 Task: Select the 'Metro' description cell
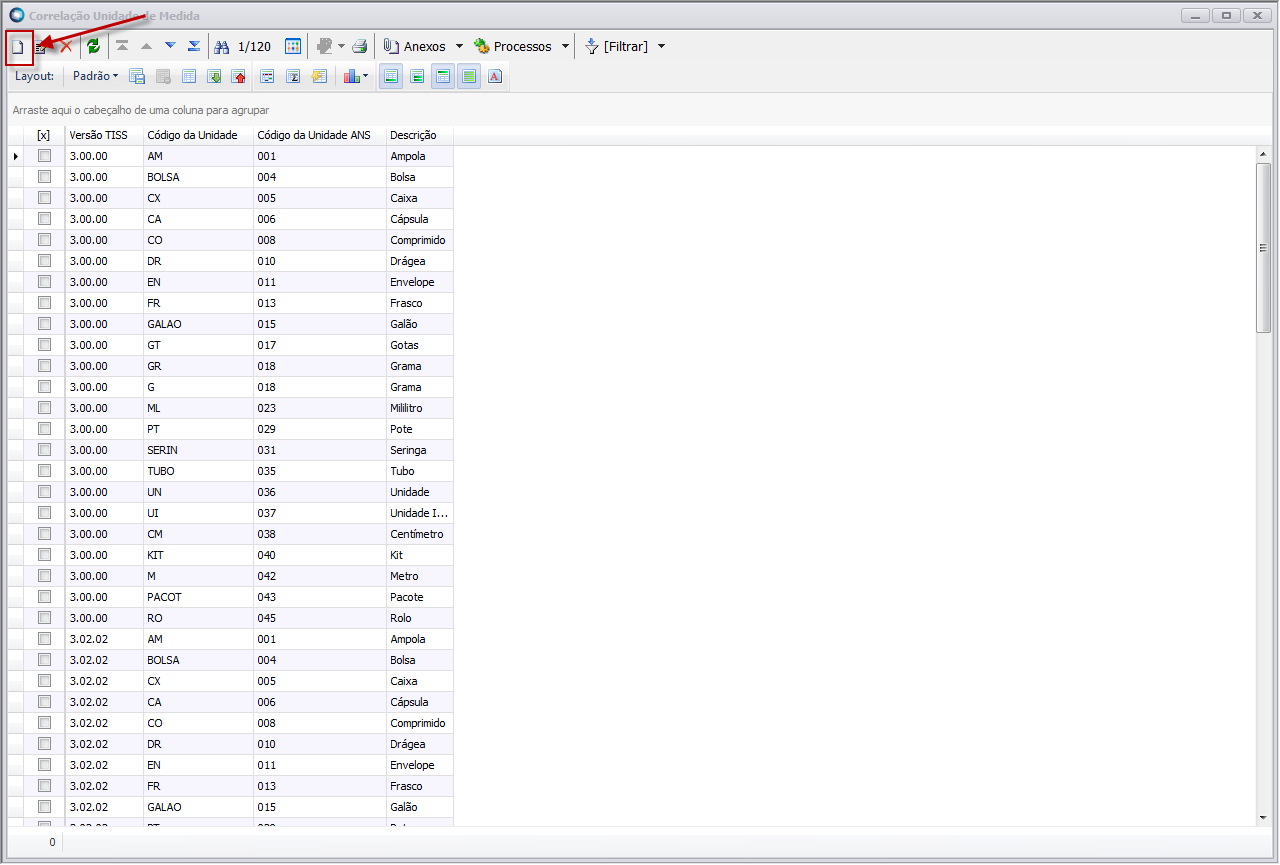[419, 576]
